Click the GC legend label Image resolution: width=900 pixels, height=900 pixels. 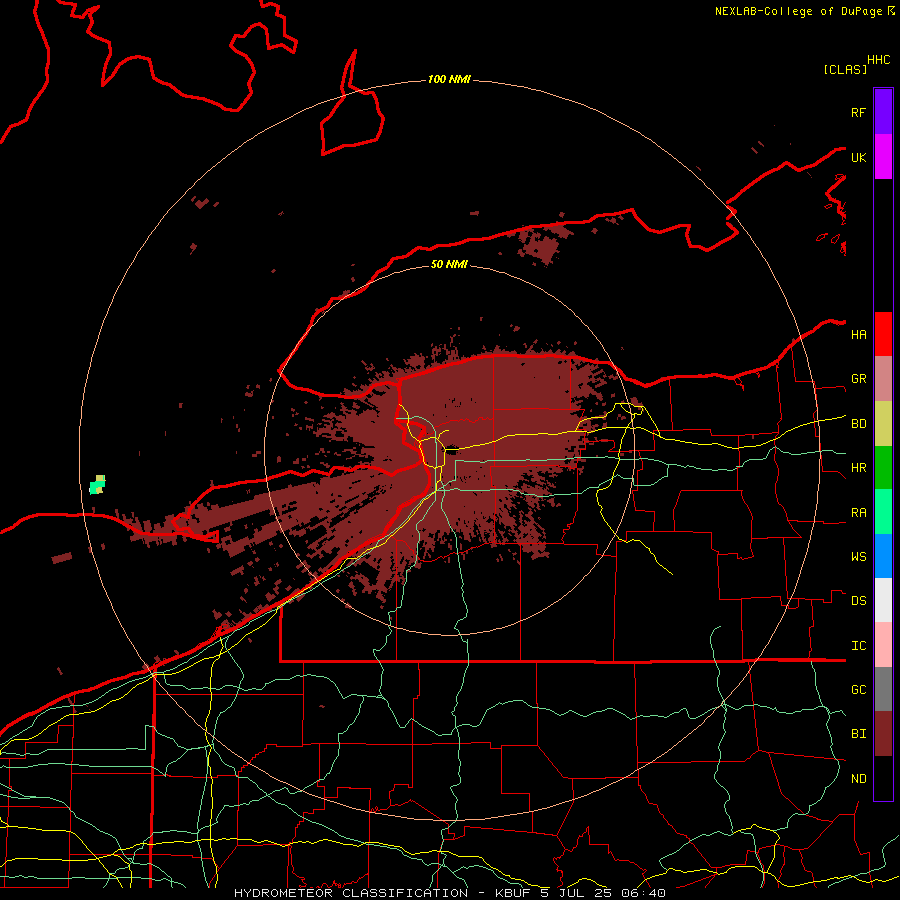(x=859, y=690)
